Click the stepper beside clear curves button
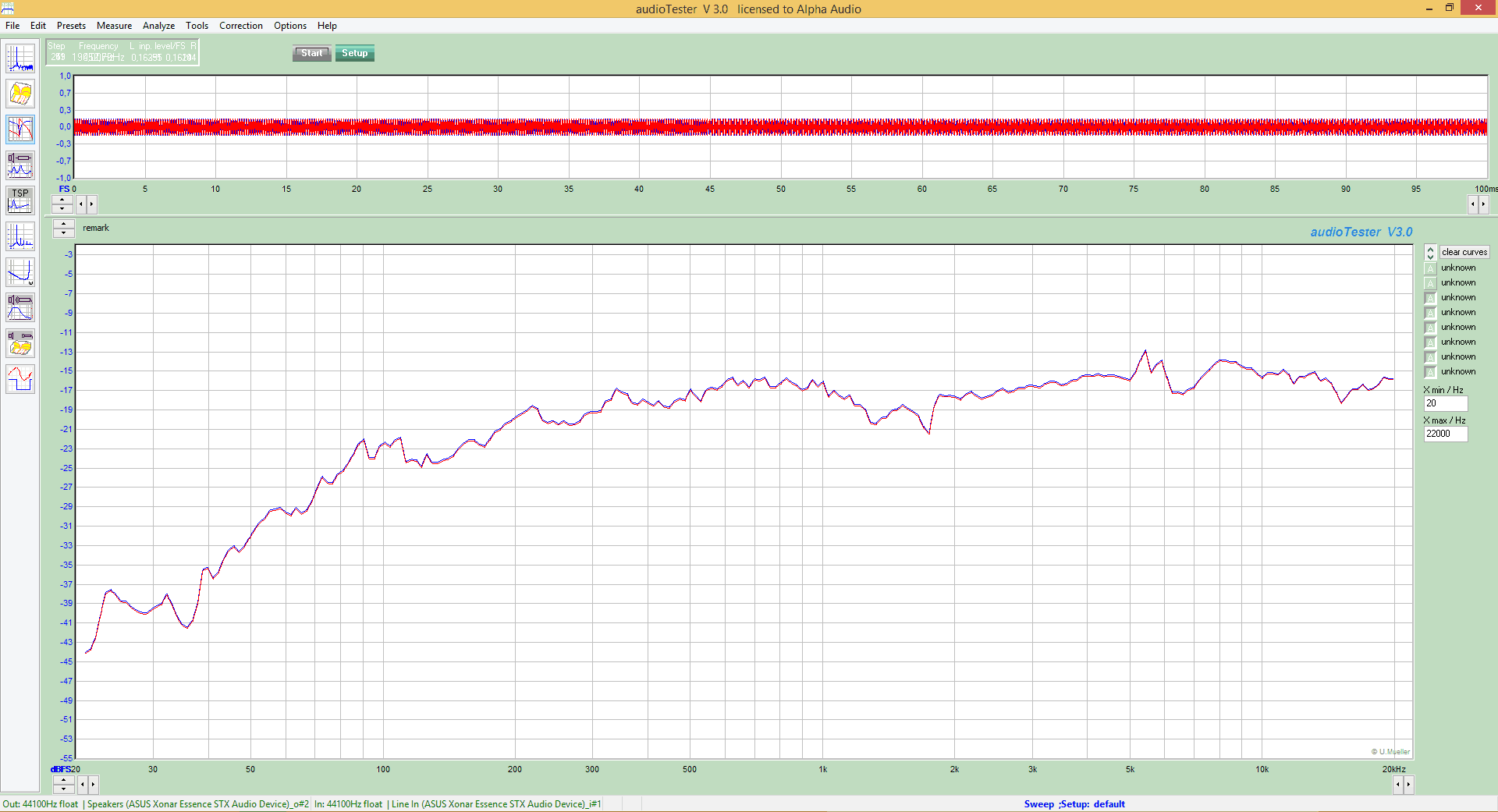Viewport: 1498px width, 812px height. pyautogui.click(x=1430, y=253)
